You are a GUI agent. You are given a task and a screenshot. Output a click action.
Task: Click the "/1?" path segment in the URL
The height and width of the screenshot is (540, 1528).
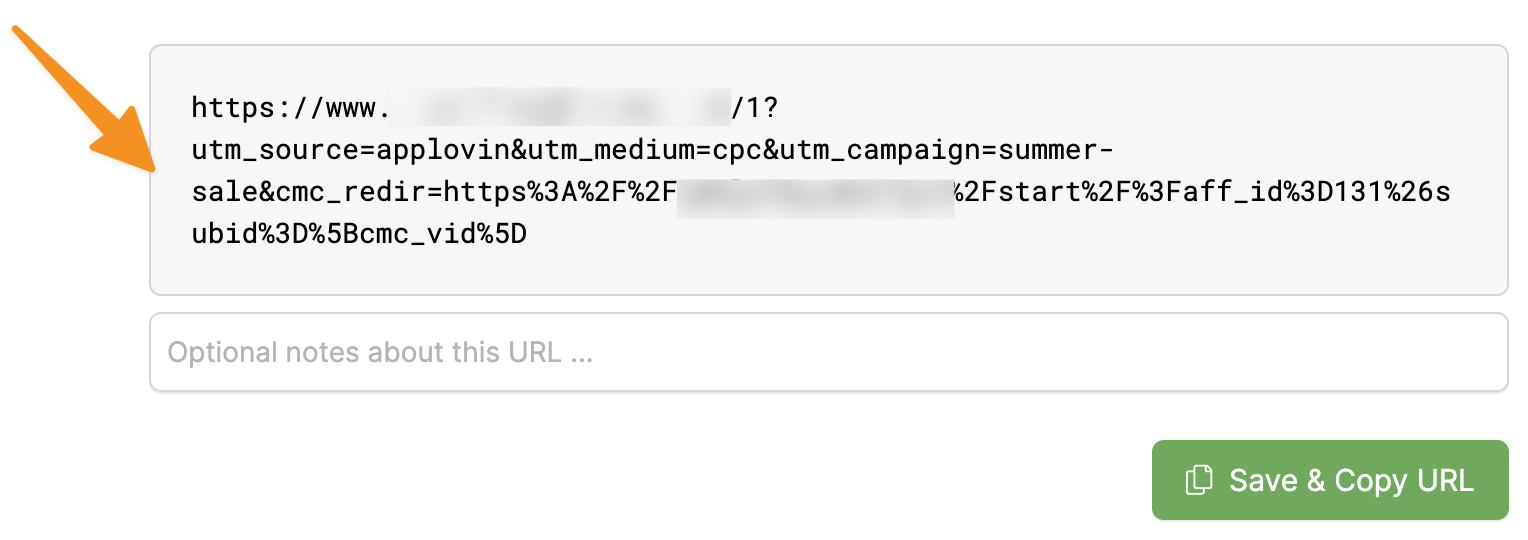coord(762,107)
